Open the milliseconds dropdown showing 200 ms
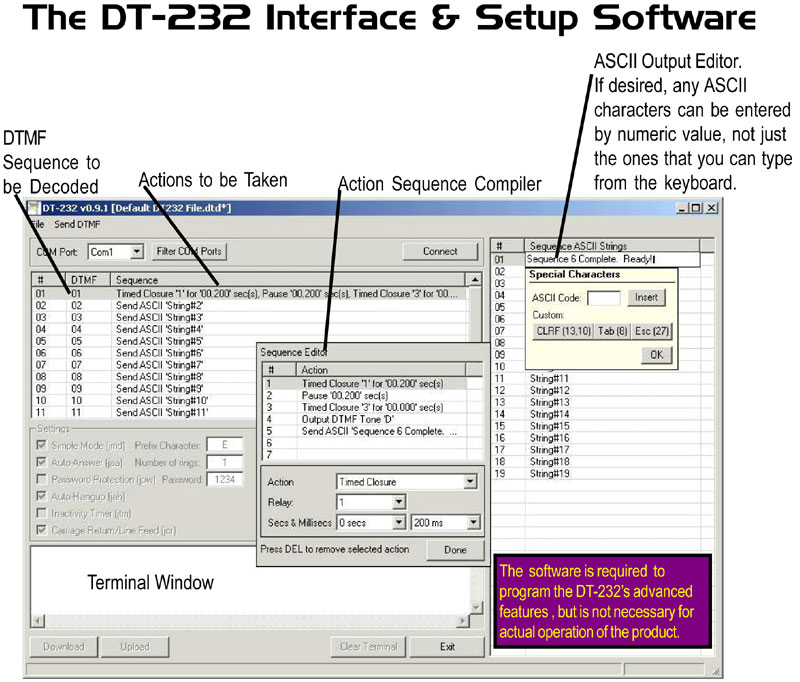 pyautogui.click(x=447, y=522)
